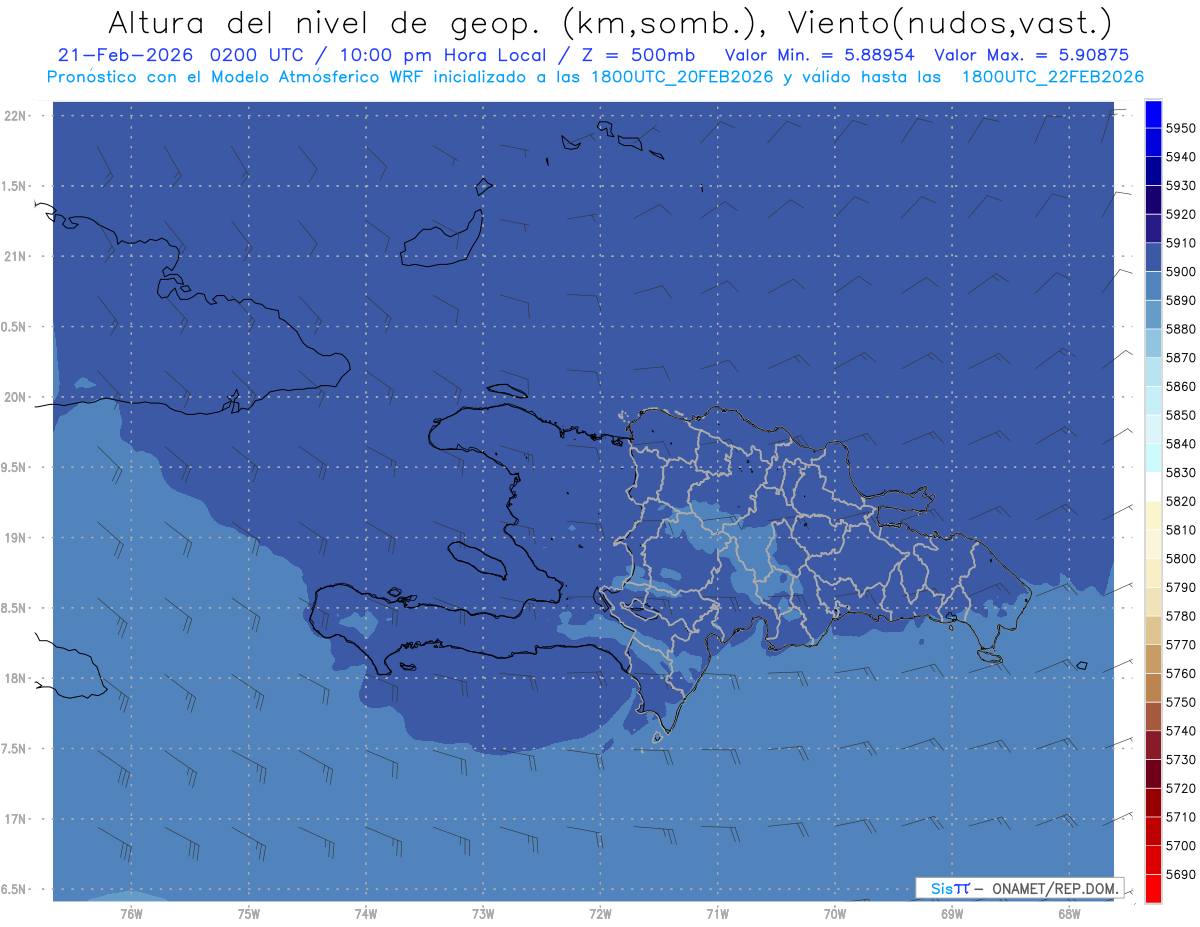1200x927 pixels.
Task: Click the '5800' legend value
Action: [1180, 559]
